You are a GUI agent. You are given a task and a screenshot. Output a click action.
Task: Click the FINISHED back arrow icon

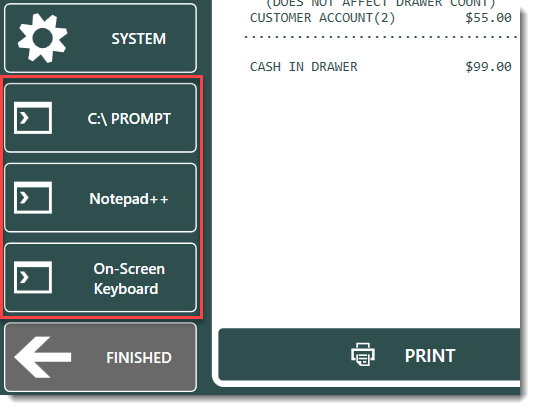[43, 357]
